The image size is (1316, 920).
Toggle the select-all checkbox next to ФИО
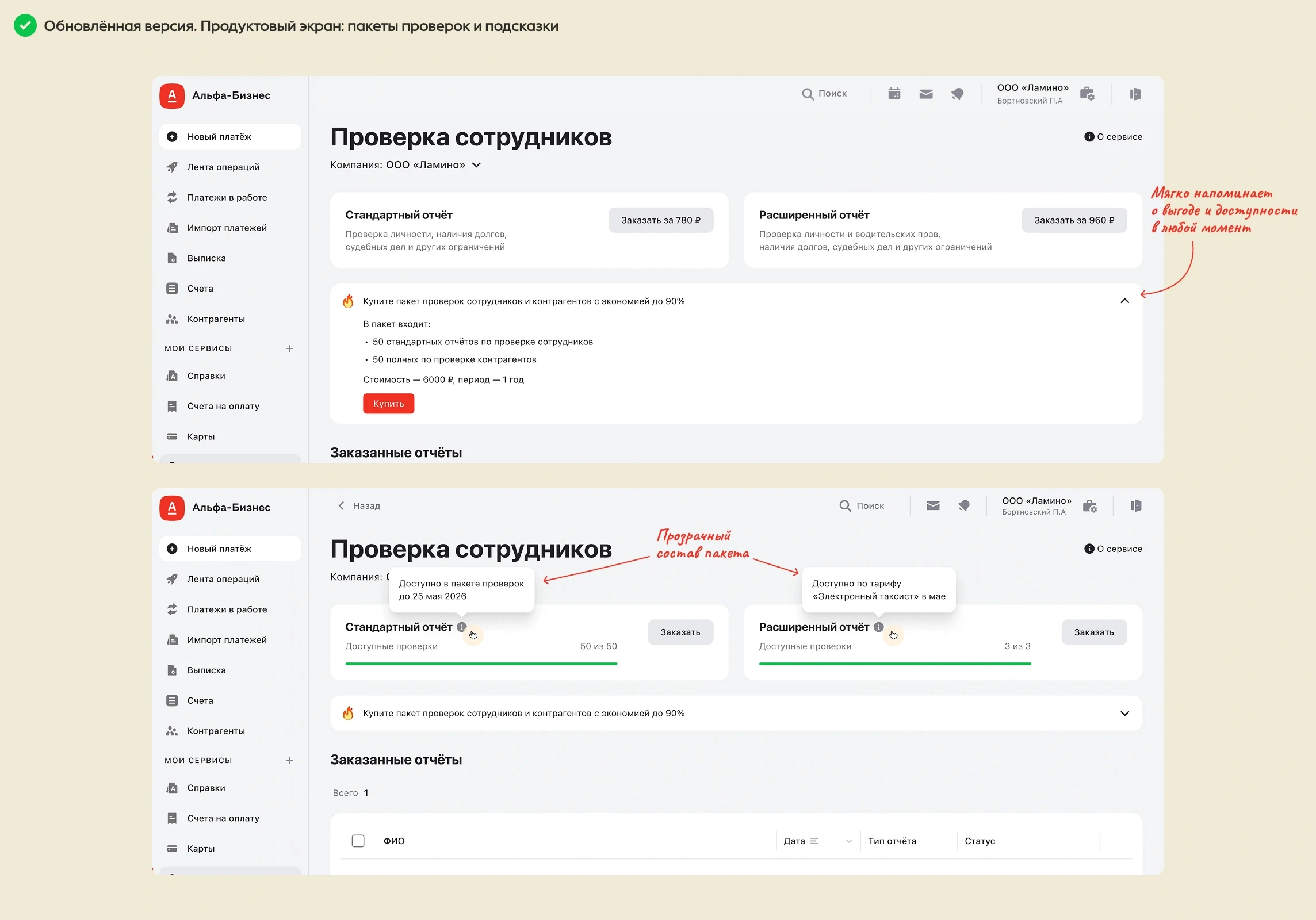358,841
